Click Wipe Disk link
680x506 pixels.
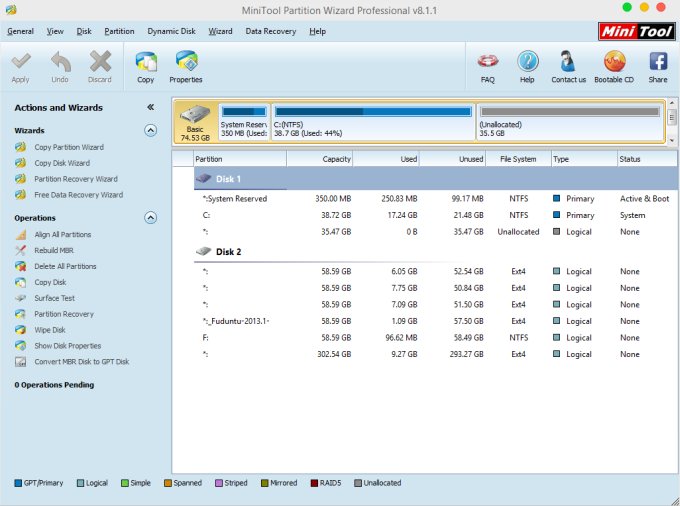tap(50, 330)
